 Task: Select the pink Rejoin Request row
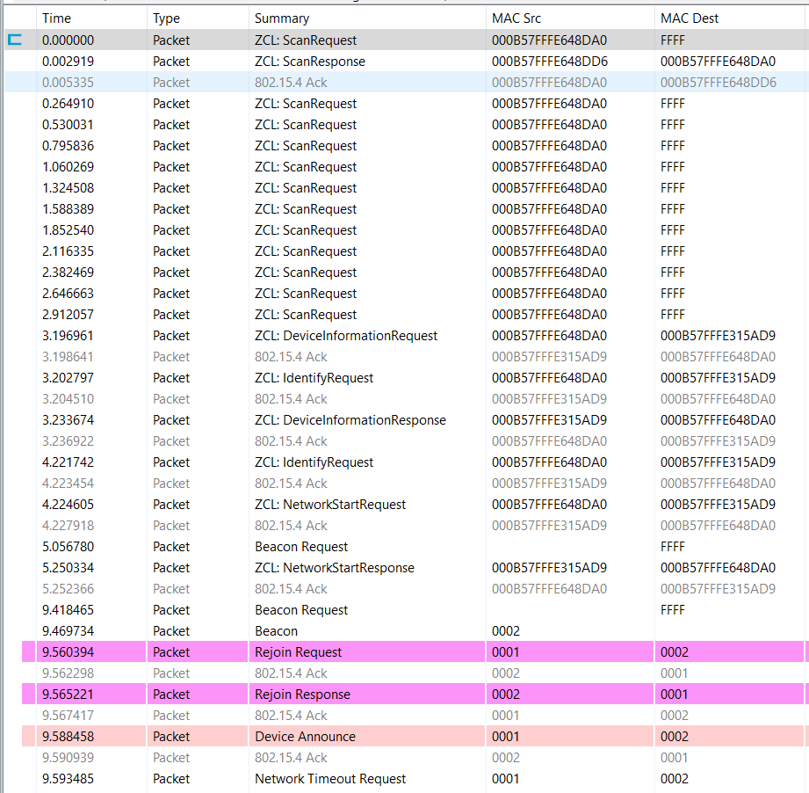[298, 652]
